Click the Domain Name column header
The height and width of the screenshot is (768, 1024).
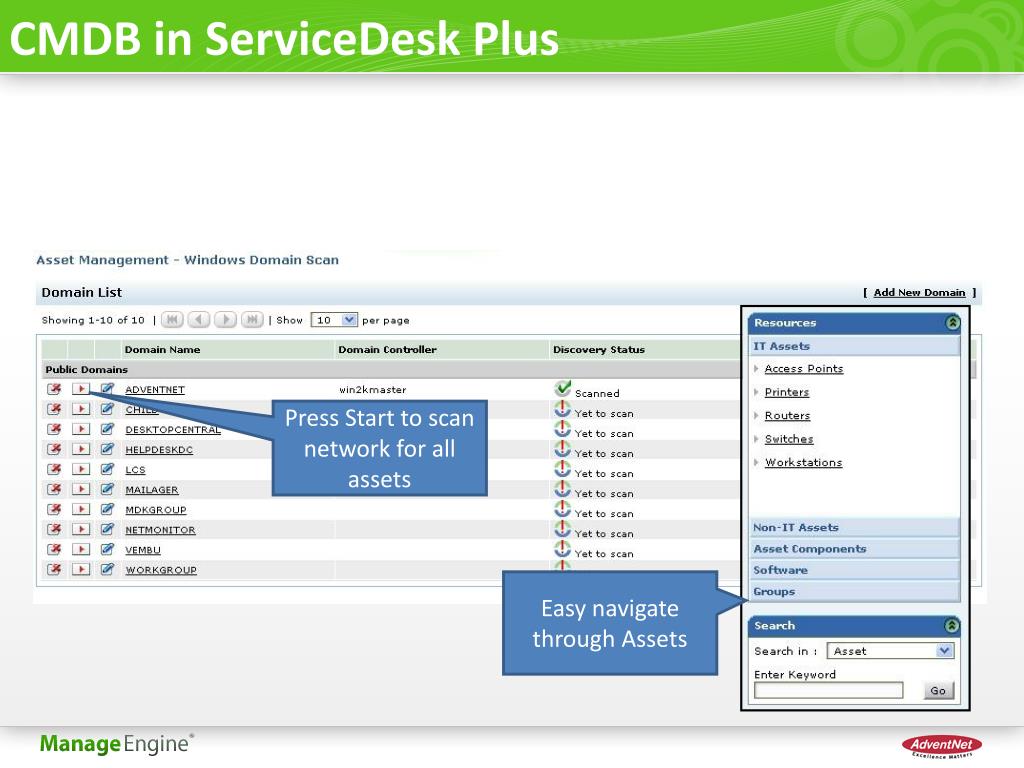point(162,349)
